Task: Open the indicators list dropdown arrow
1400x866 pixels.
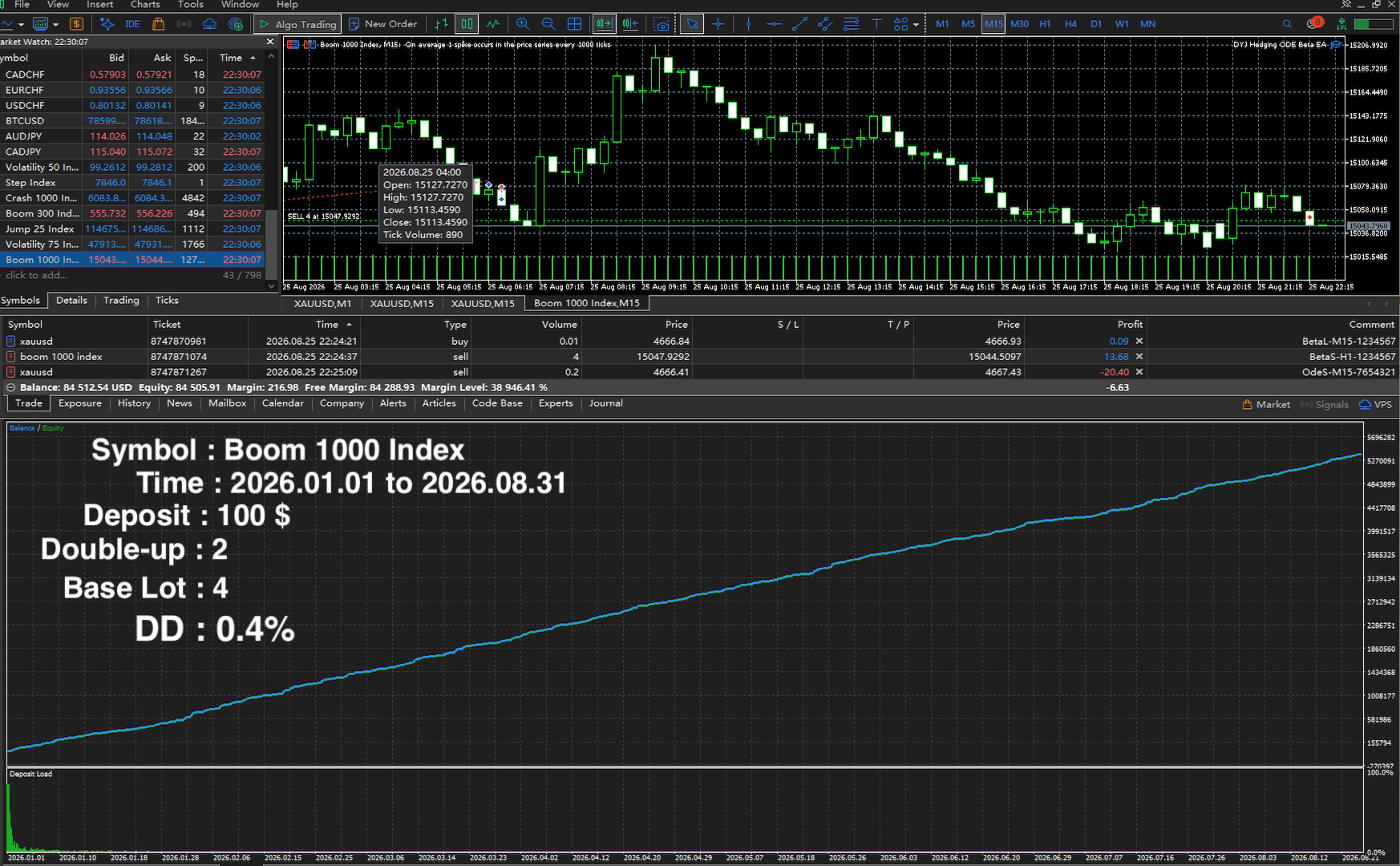Action: (55, 24)
